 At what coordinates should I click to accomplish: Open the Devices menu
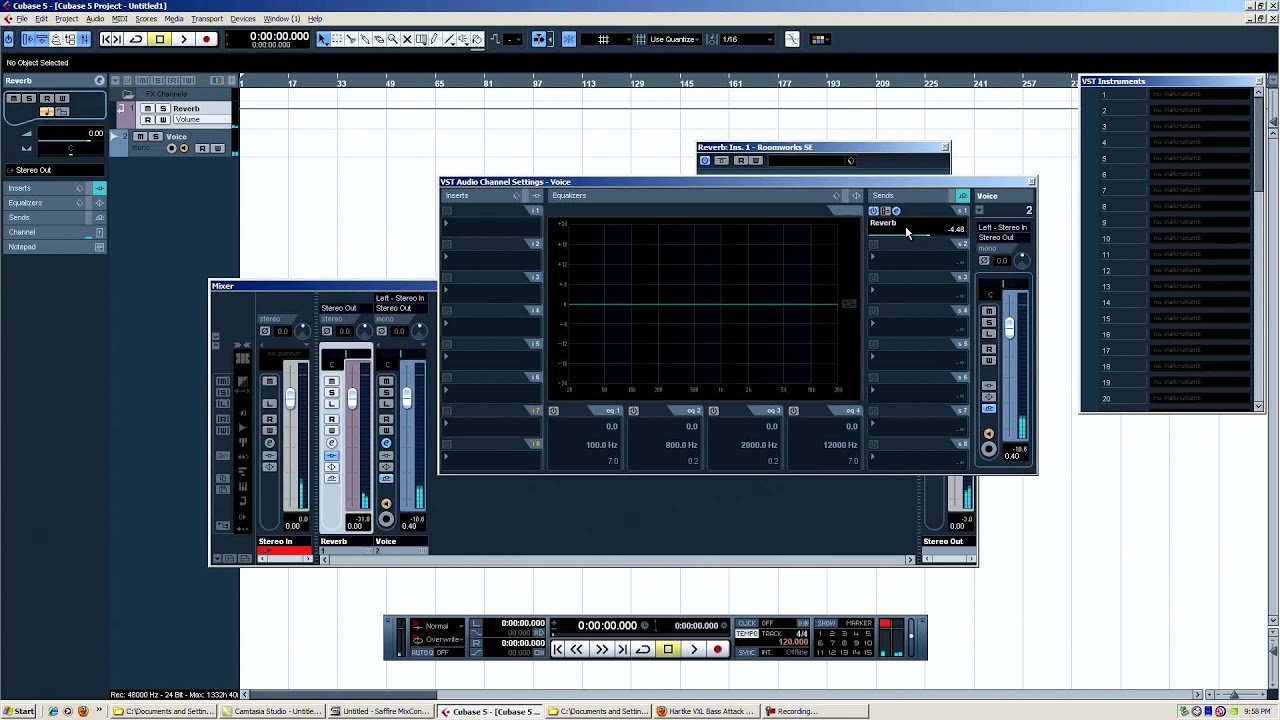[243, 19]
